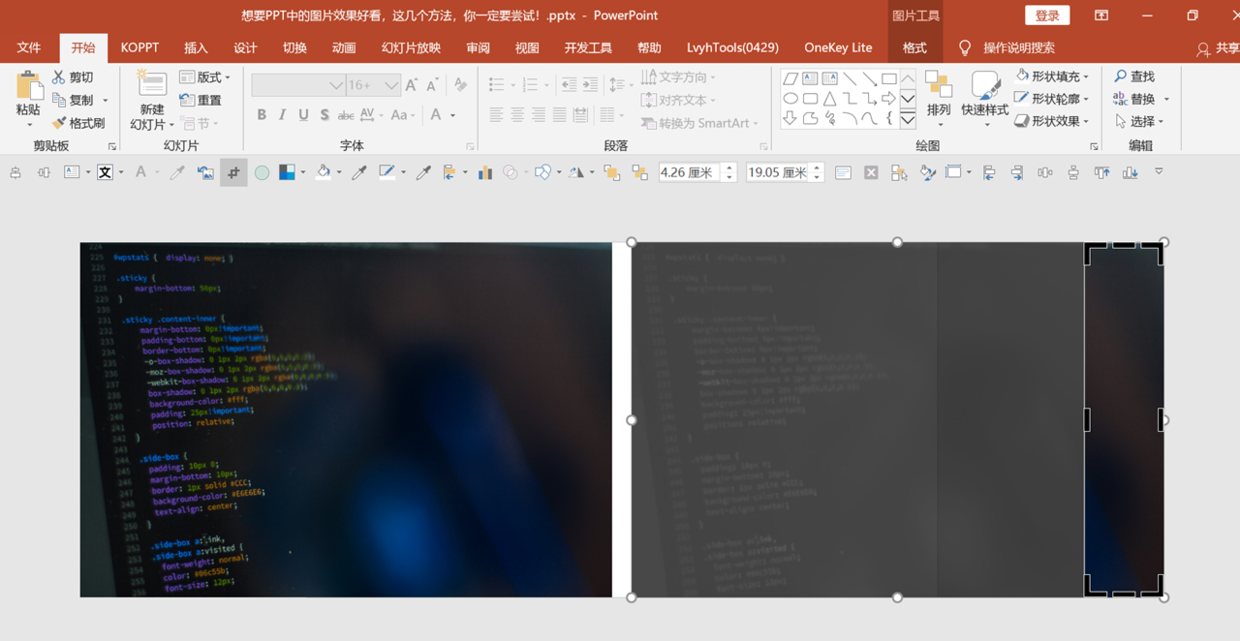Toggle justify text alignment

[x=559, y=116]
